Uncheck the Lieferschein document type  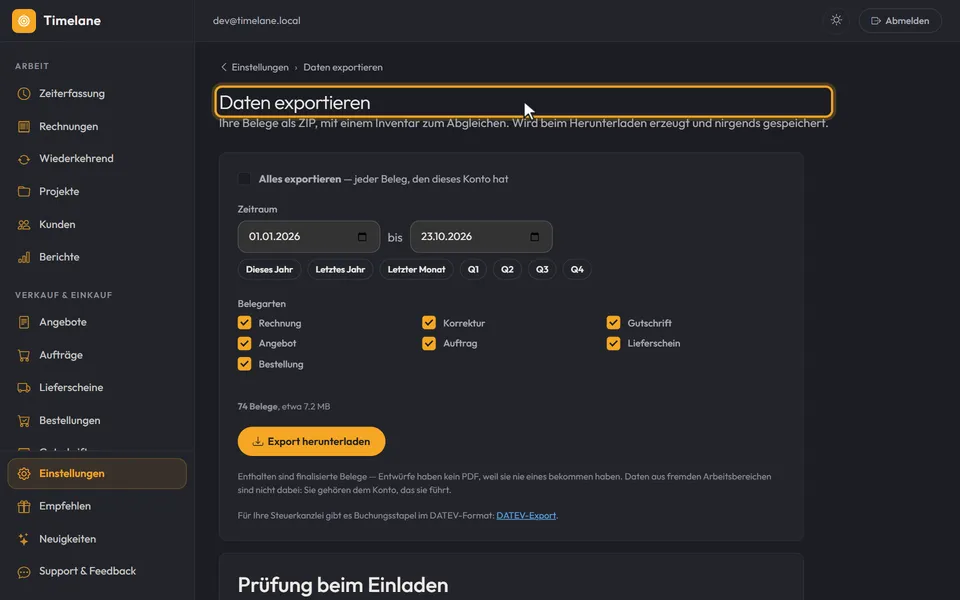click(x=613, y=343)
